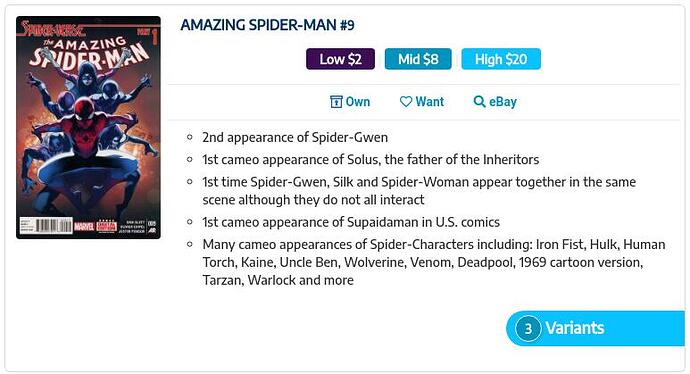Click the Spider-Verse banner on the cover
Image resolution: width=690 pixels, height=374 pixels.
point(52,29)
